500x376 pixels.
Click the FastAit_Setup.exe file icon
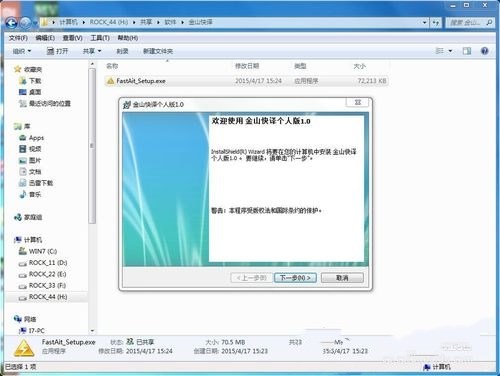[110, 81]
